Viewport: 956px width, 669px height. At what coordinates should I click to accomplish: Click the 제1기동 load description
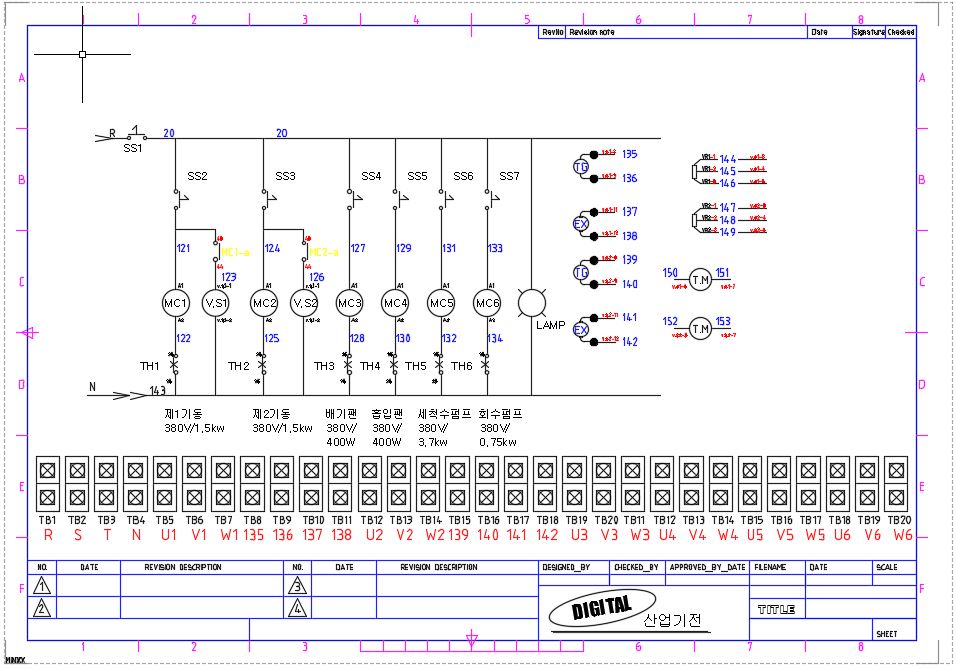[x=194, y=421]
